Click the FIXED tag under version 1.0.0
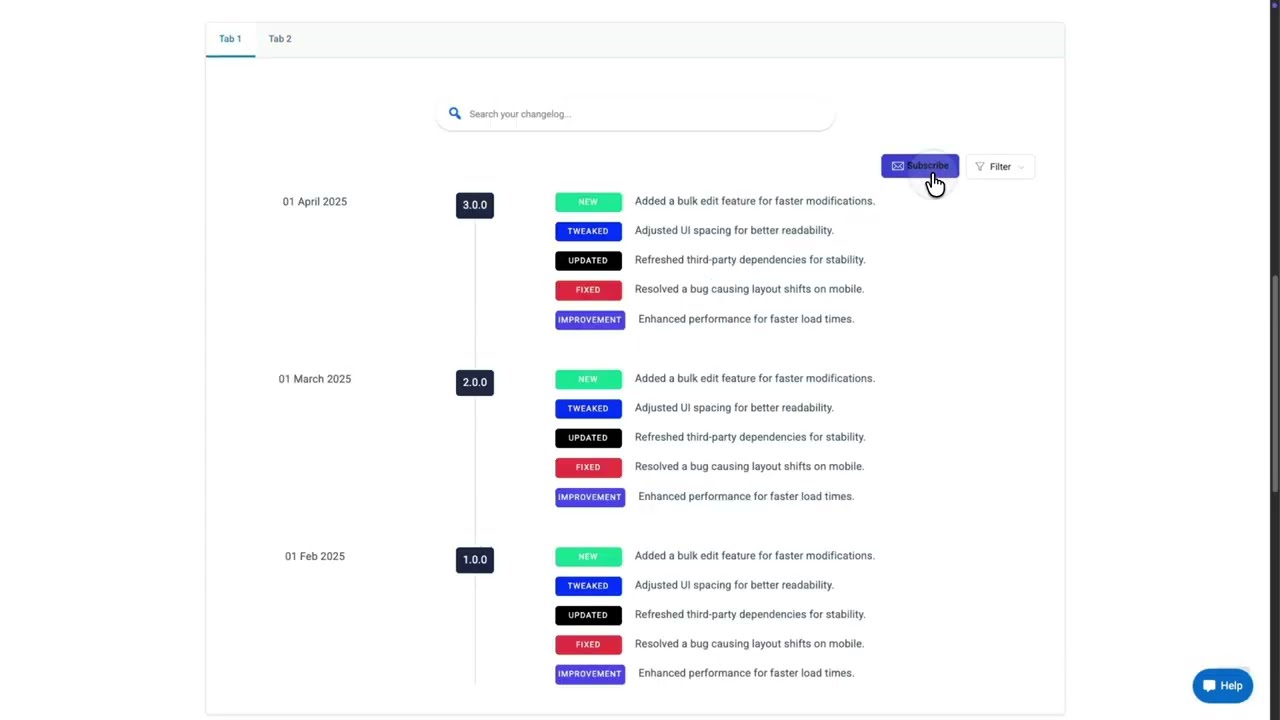The width and height of the screenshot is (1280, 720). tap(588, 644)
